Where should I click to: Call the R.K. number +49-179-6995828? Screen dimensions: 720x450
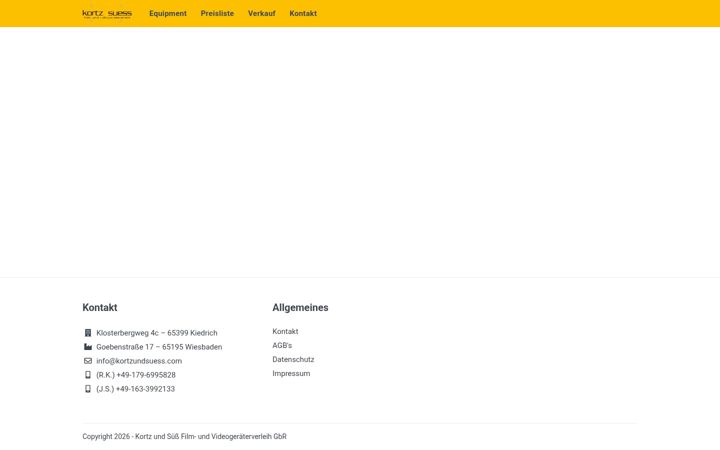(136, 375)
